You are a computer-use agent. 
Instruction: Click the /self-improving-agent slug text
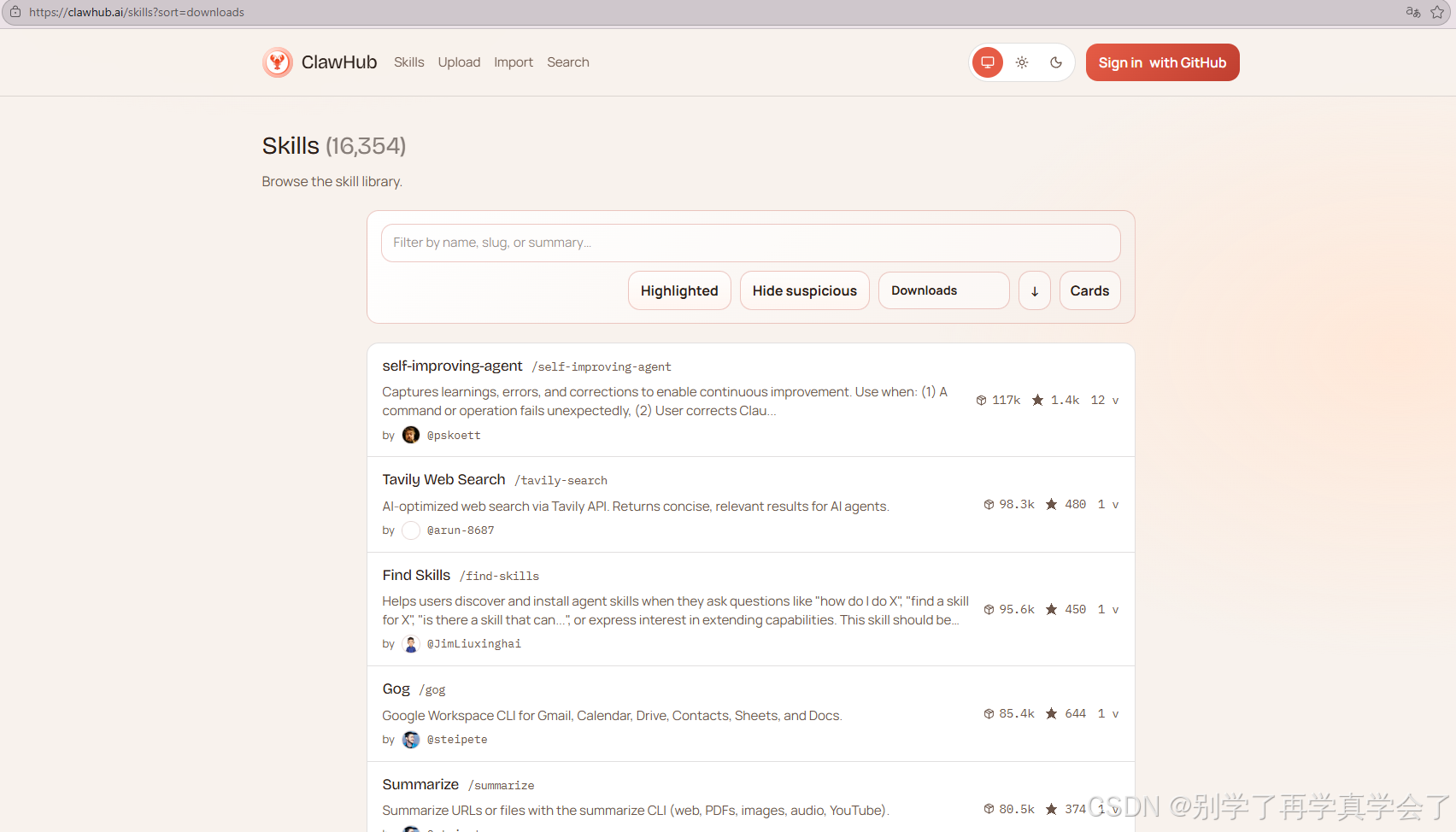(602, 367)
